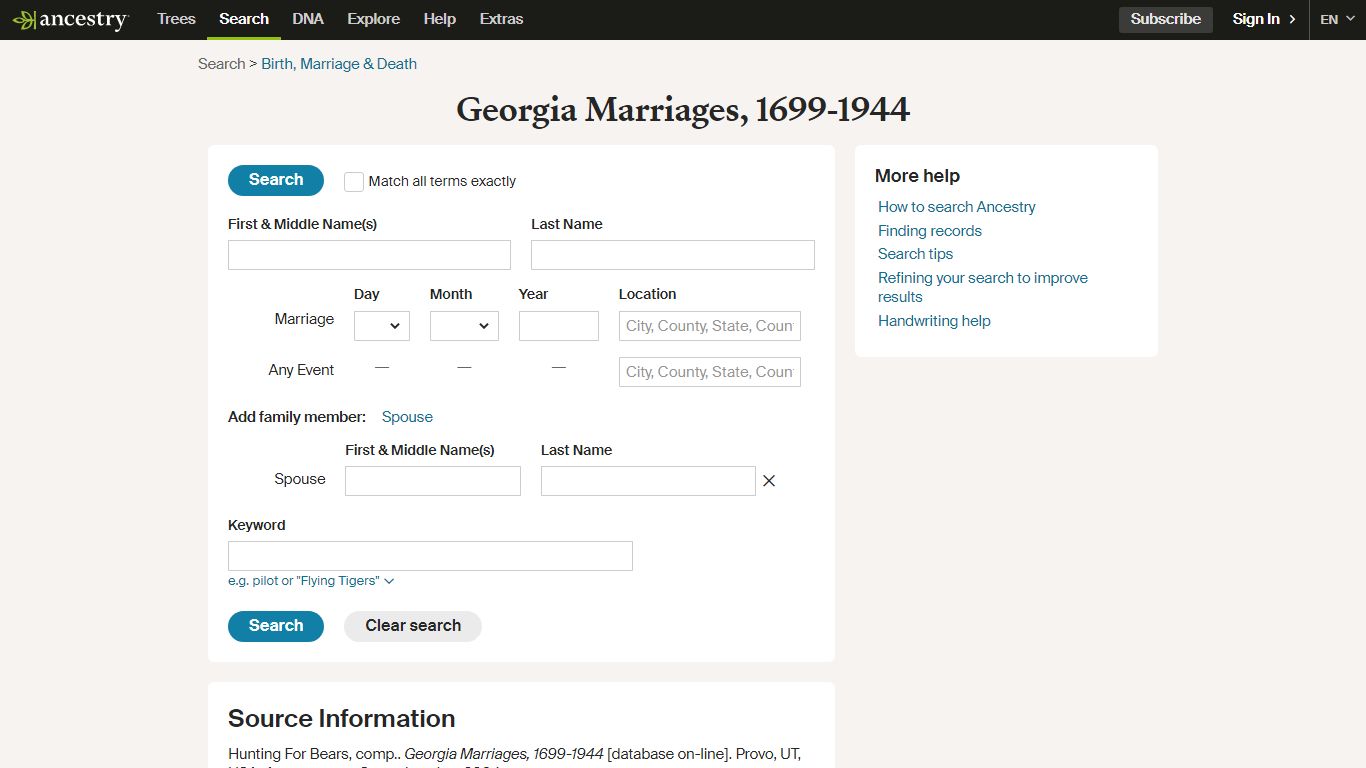
Task: Open the Marriage Day dropdown
Action: [382, 326]
